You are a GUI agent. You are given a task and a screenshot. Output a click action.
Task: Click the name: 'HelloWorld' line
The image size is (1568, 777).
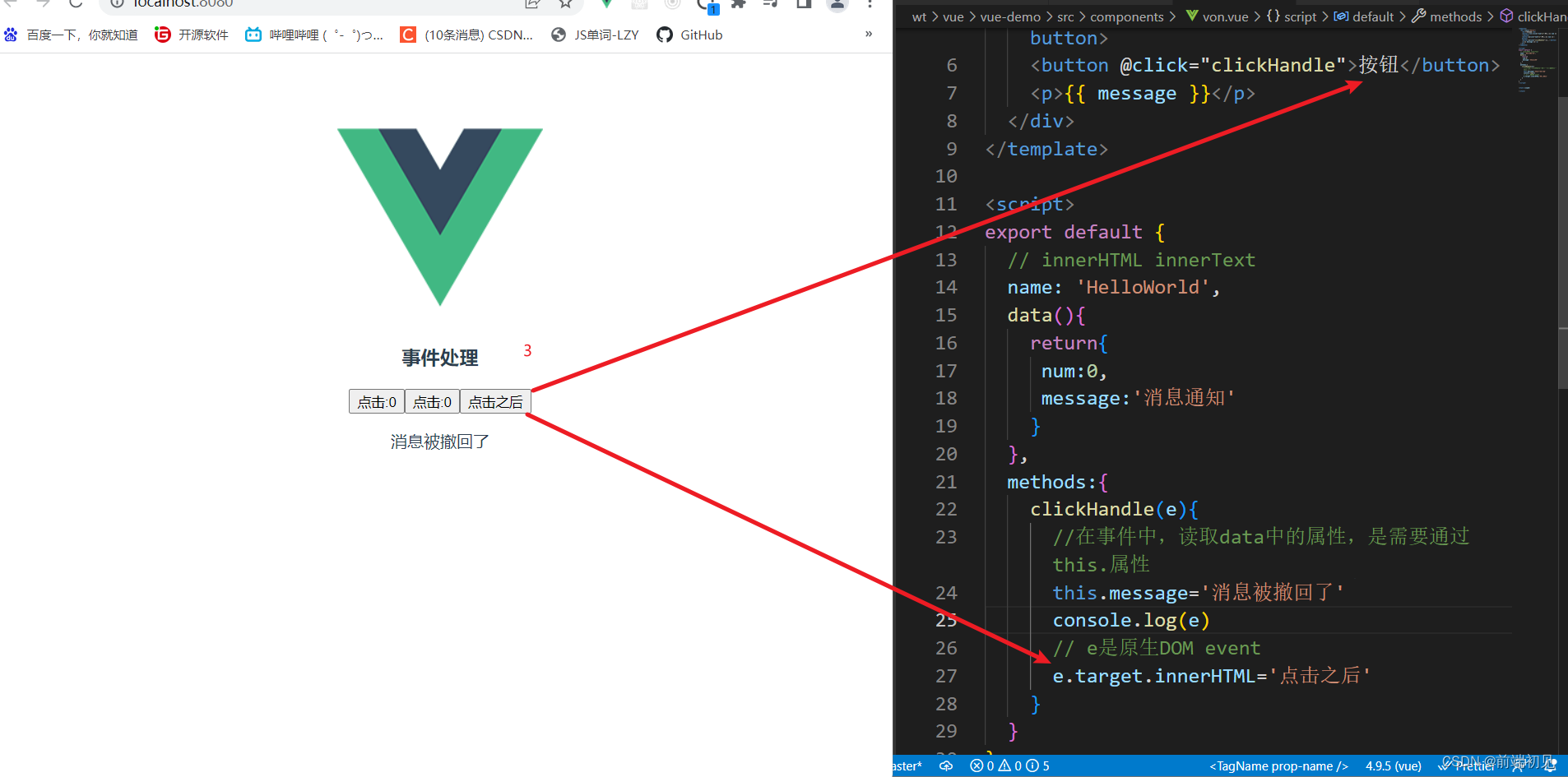[x=1114, y=287]
